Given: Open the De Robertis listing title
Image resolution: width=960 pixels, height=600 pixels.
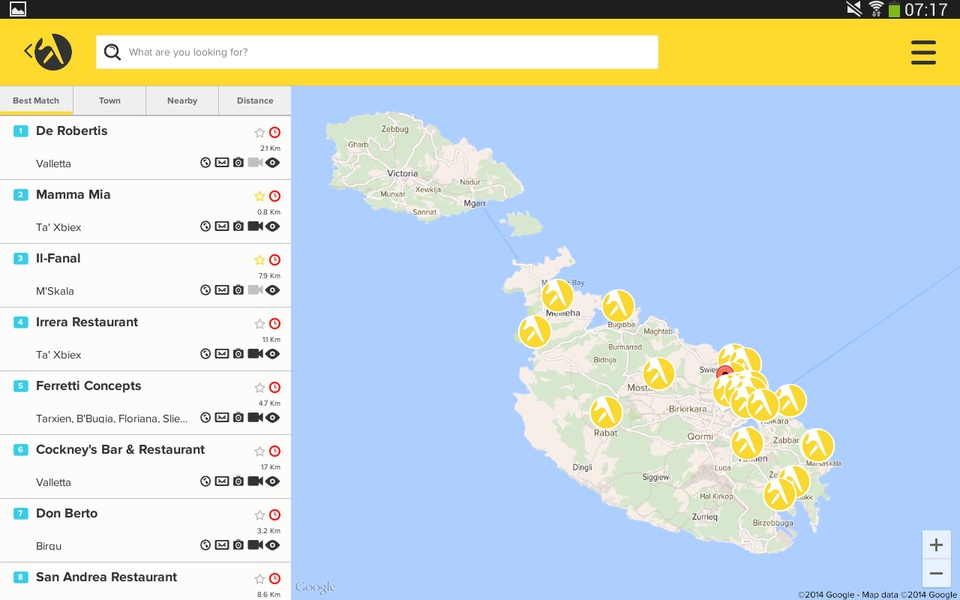Looking at the screenshot, I should click(x=72, y=130).
